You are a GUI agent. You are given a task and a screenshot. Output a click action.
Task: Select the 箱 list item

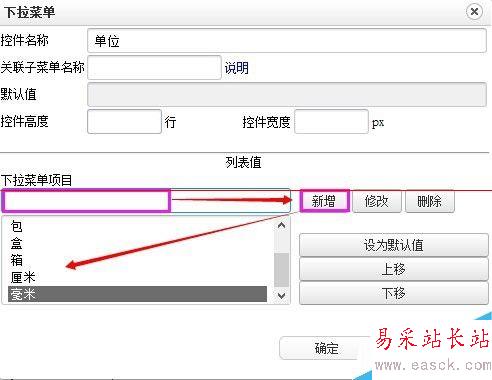[x=137, y=260]
